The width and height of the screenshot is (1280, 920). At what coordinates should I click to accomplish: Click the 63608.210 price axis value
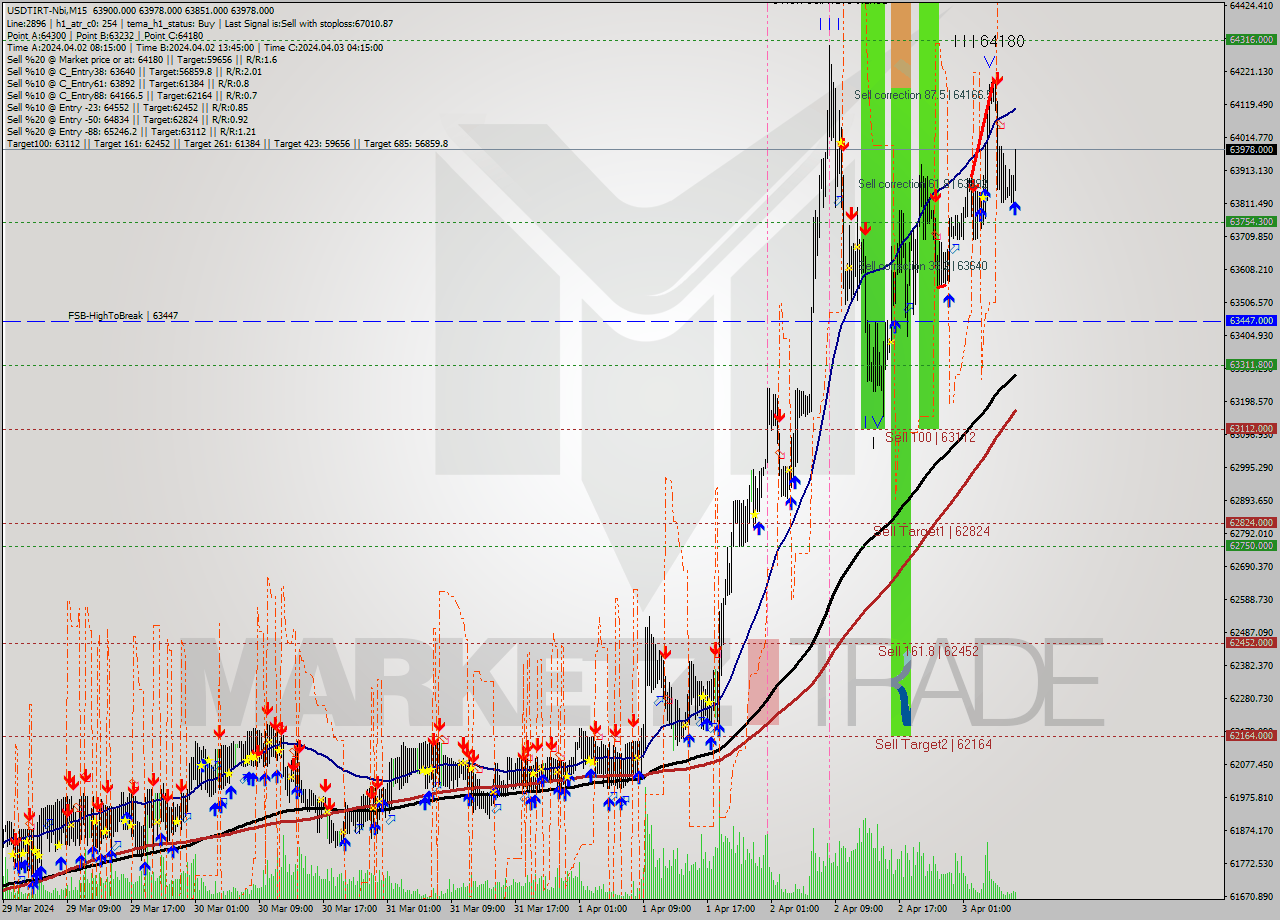(1250, 269)
